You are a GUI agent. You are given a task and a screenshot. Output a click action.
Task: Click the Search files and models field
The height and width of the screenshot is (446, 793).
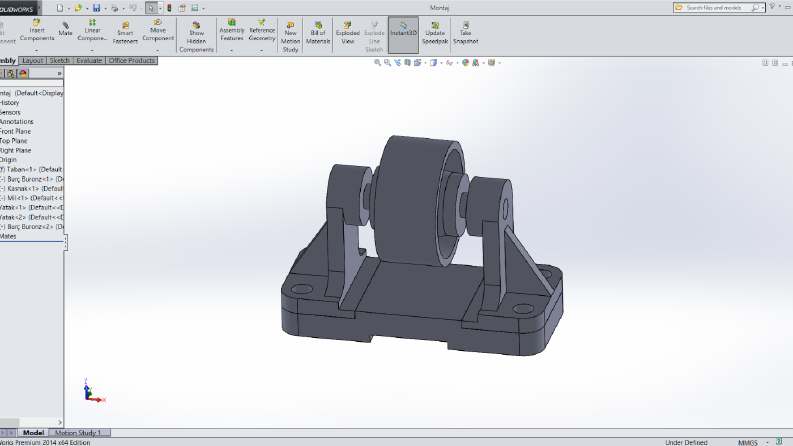coord(714,8)
